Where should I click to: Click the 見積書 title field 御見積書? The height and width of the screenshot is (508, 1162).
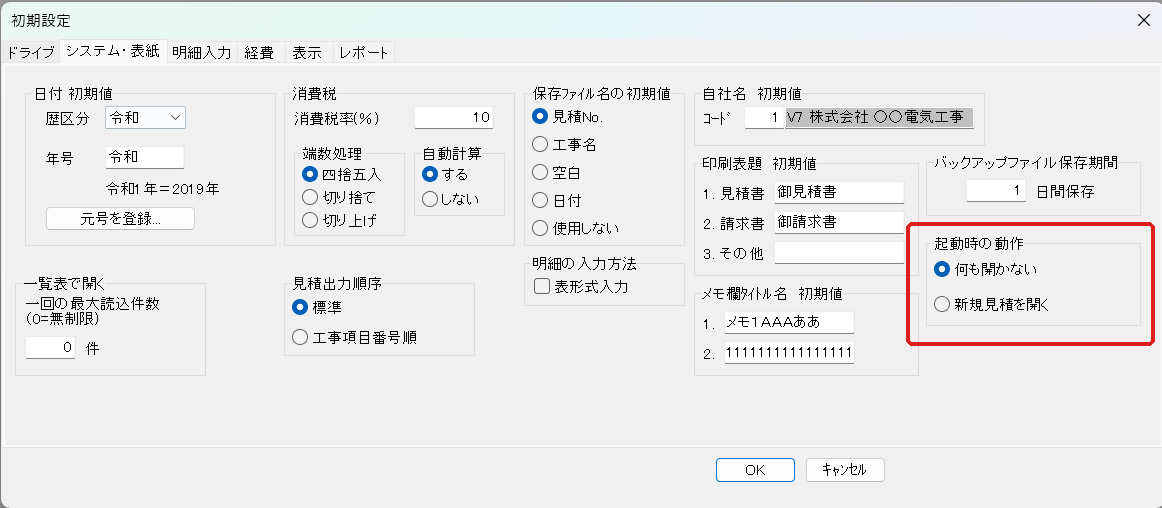tap(840, 192)
